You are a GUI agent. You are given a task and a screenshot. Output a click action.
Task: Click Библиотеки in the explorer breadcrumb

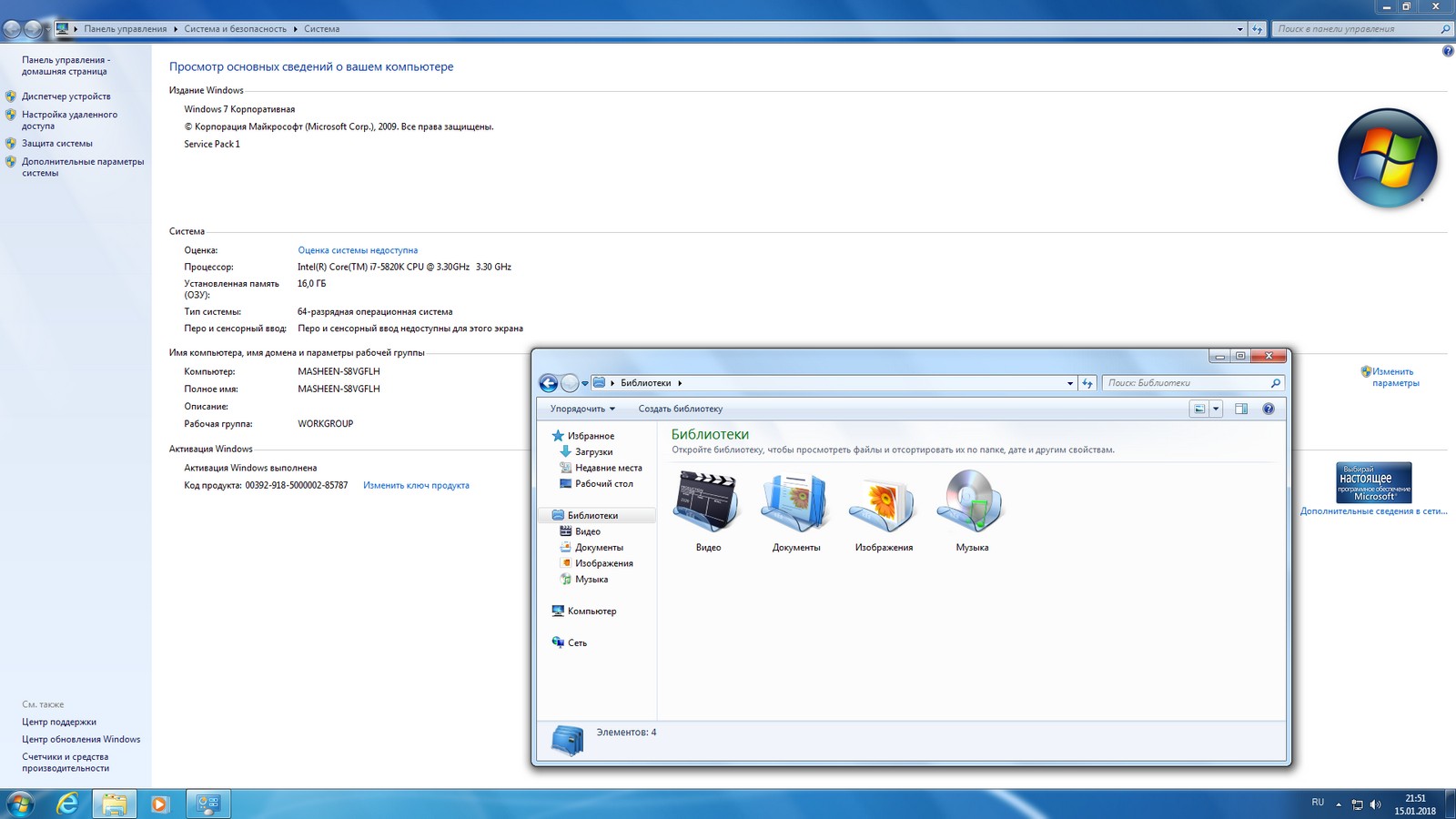pos(646,383)
